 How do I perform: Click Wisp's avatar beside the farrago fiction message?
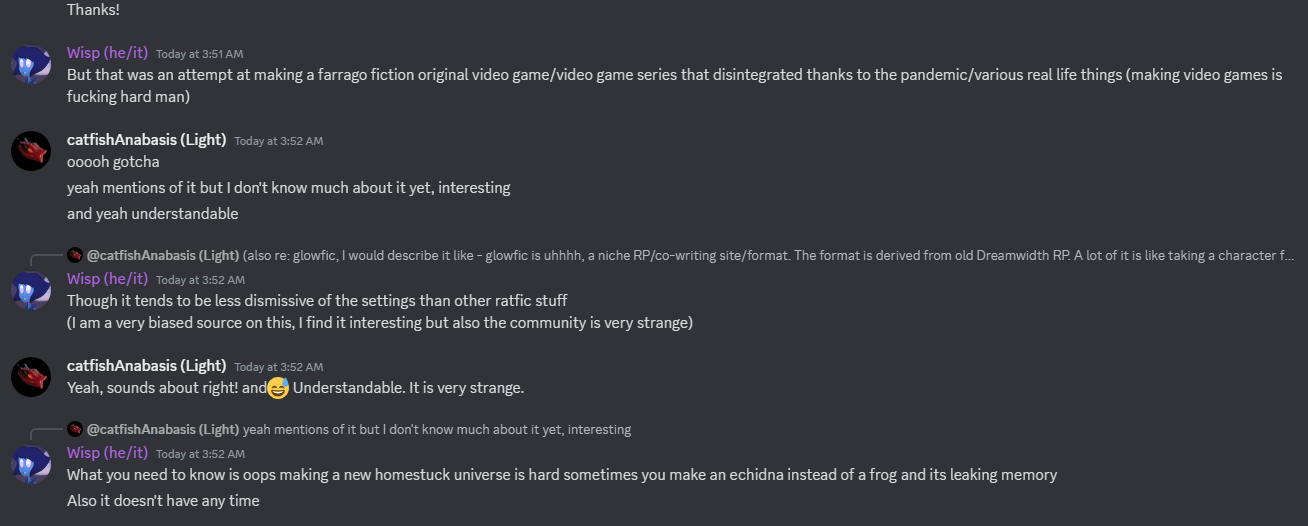click(31, 64)
